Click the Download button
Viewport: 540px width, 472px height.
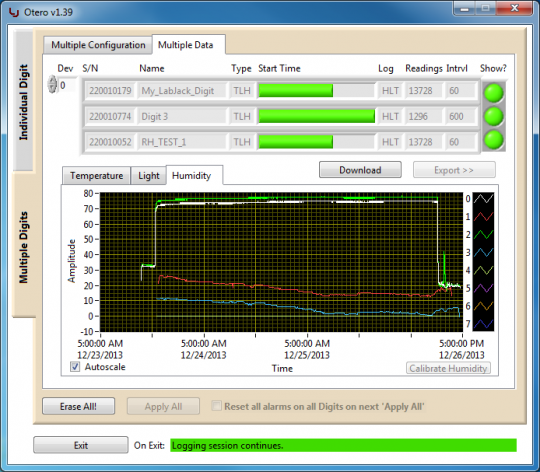(x=360, y=170)
